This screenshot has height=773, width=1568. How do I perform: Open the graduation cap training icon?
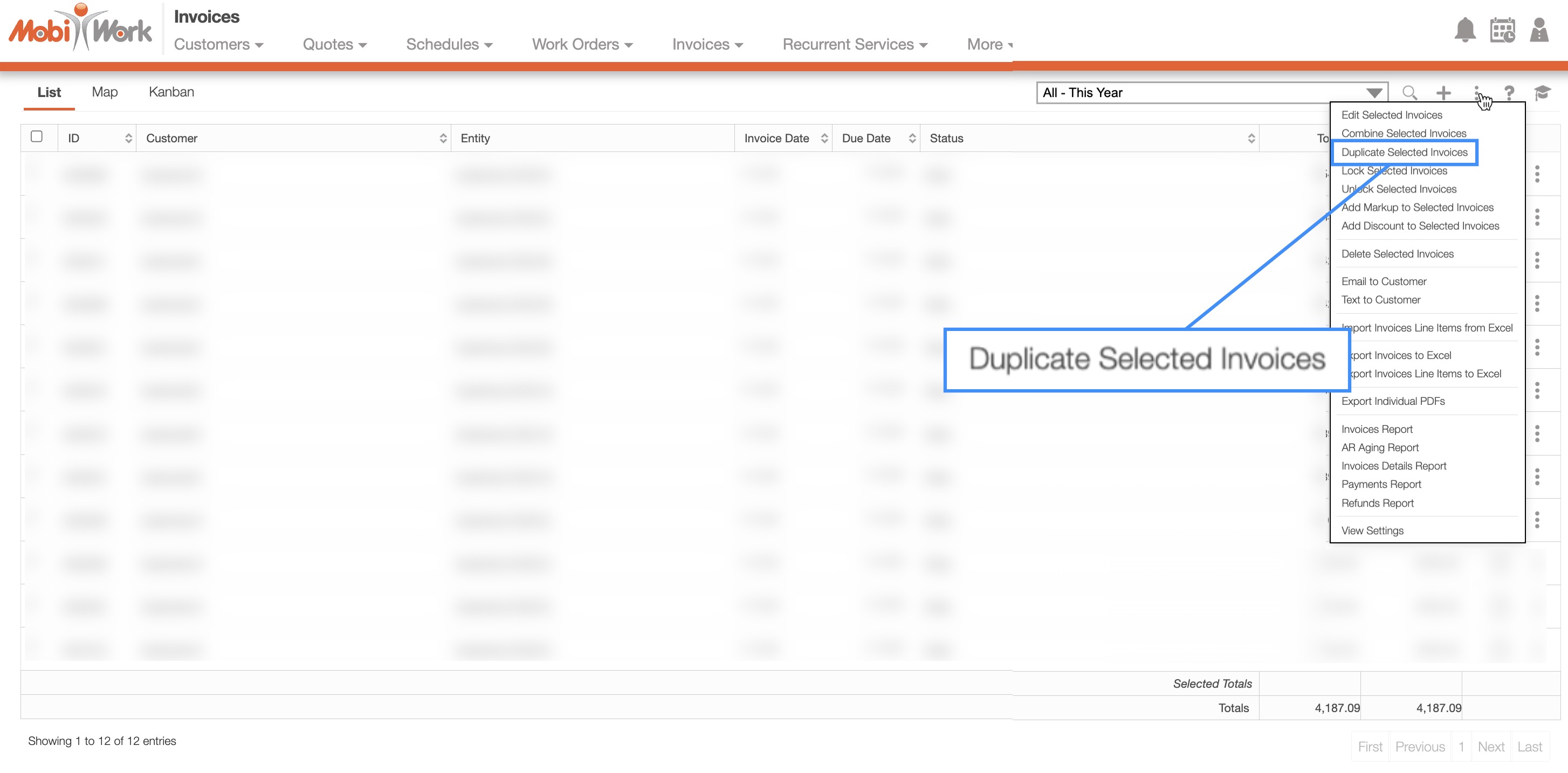1542,93
